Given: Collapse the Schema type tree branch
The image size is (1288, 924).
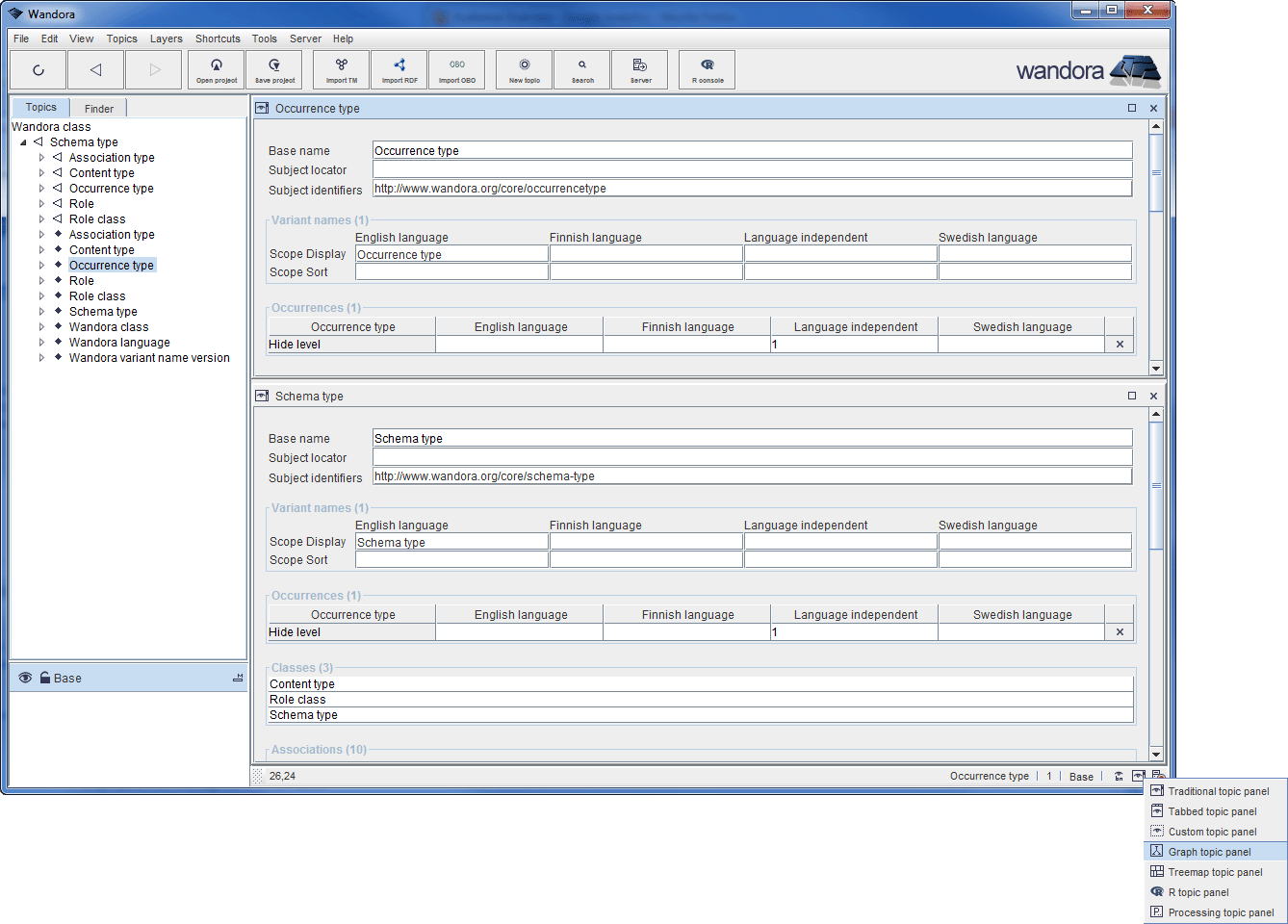Looking at the screenshot, I should coord(22,141).
